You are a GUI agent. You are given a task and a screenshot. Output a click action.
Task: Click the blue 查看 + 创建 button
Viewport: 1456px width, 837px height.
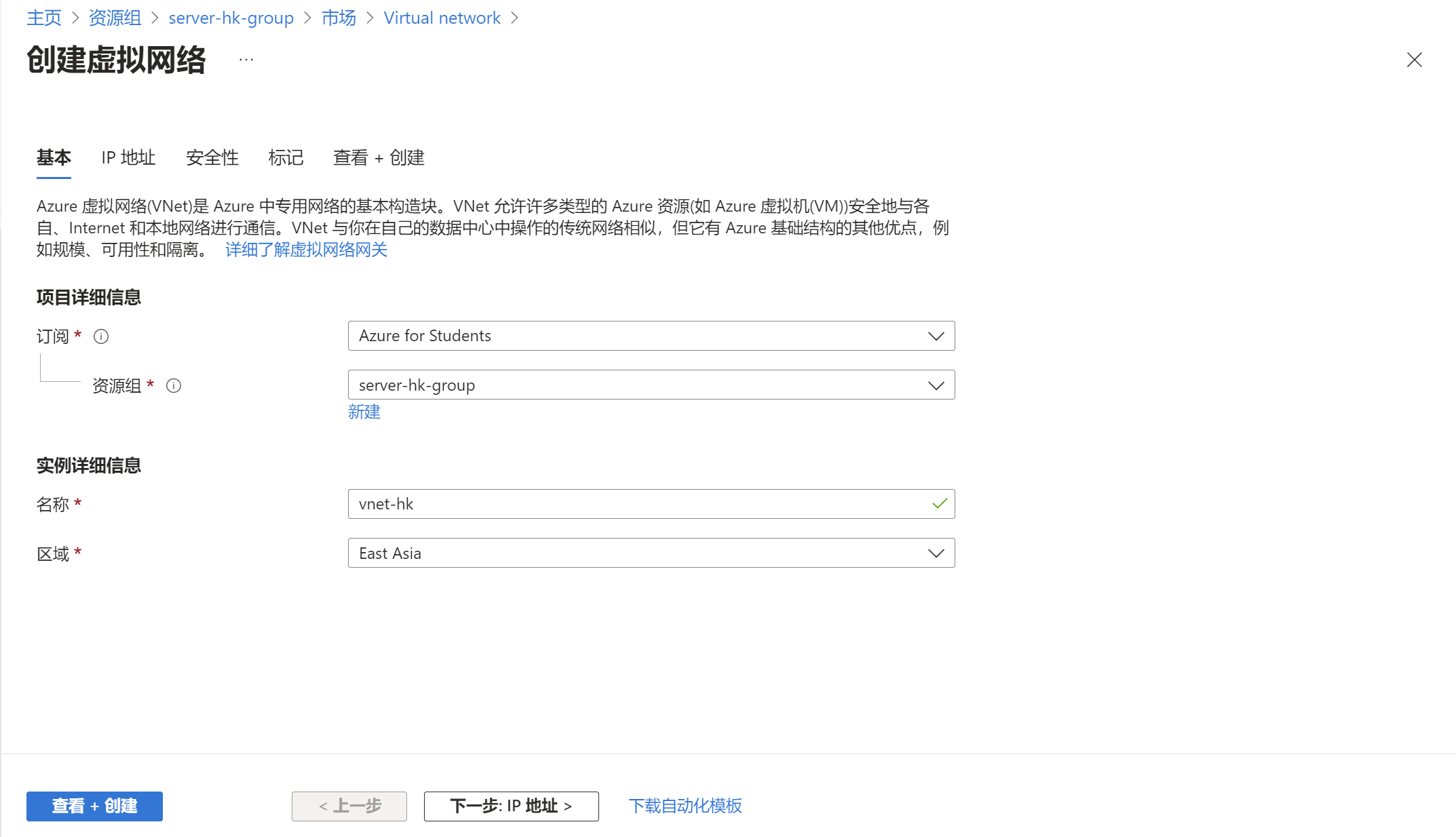click(x=94, y=806)
